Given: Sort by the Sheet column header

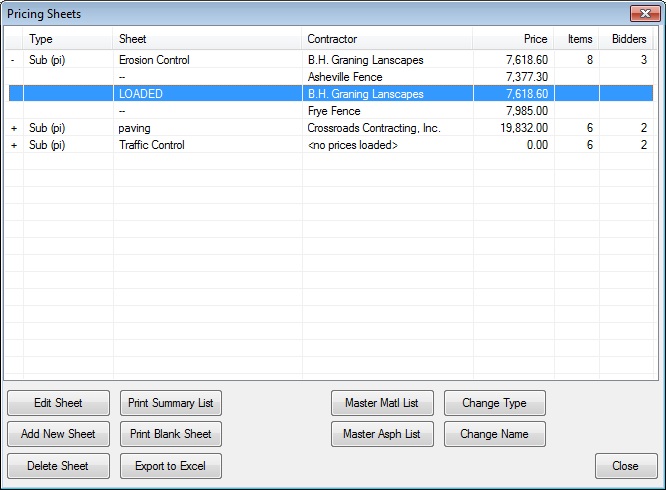Looking at the screenshot, I should (x=207, y=39).
